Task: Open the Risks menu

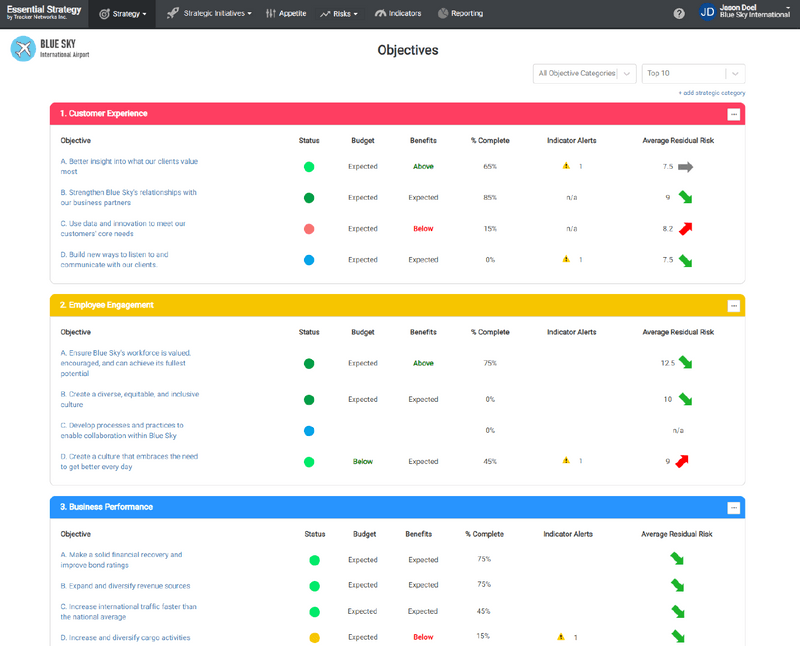Action: pyautogui.click(x=340, y=14)
